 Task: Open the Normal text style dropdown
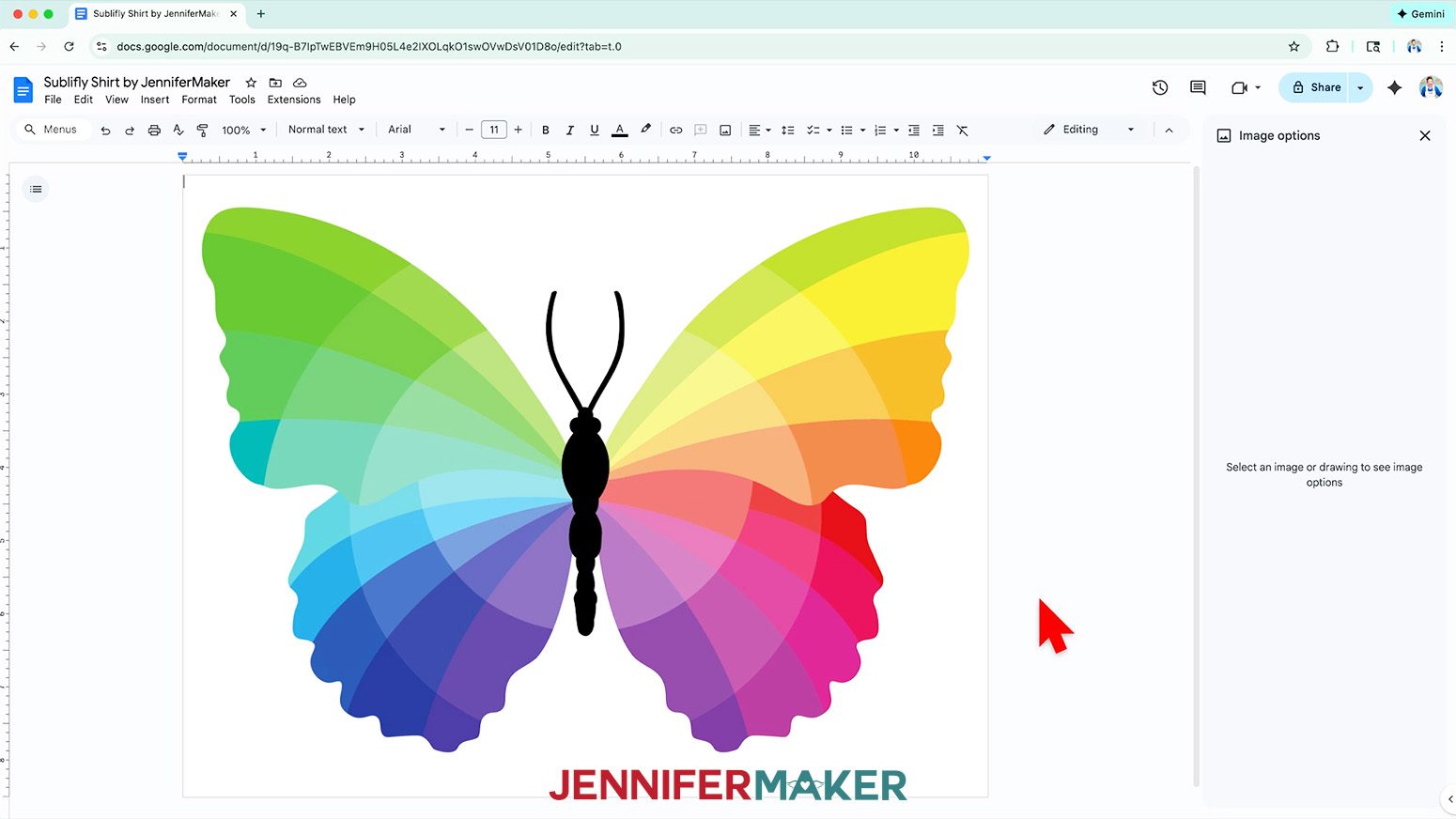pyautogui.click(x=326, y=130)
